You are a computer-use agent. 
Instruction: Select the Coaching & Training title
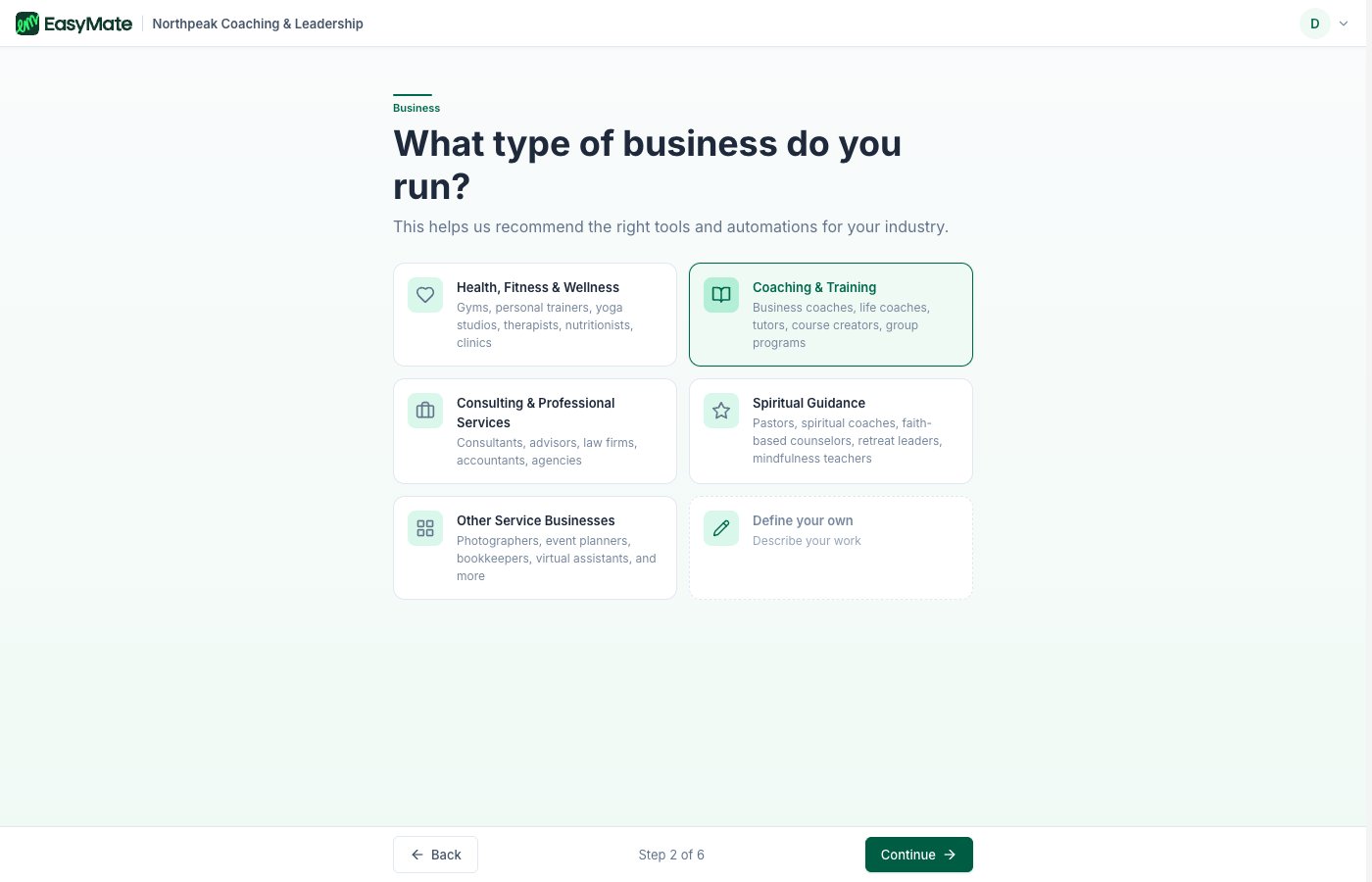[814, 287]
